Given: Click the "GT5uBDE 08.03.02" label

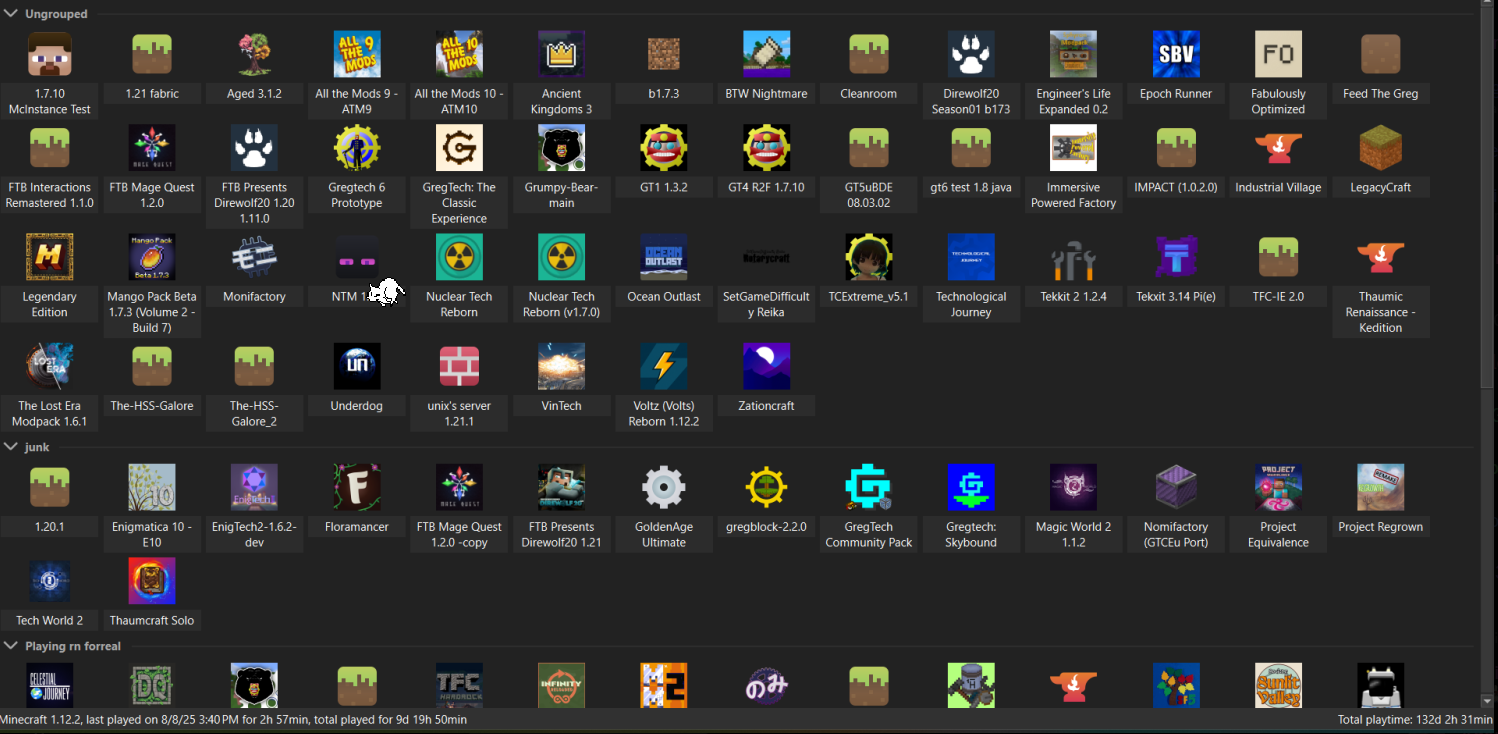Looking at the screenshot, I should pyautogui.click(x=869, y=195).
